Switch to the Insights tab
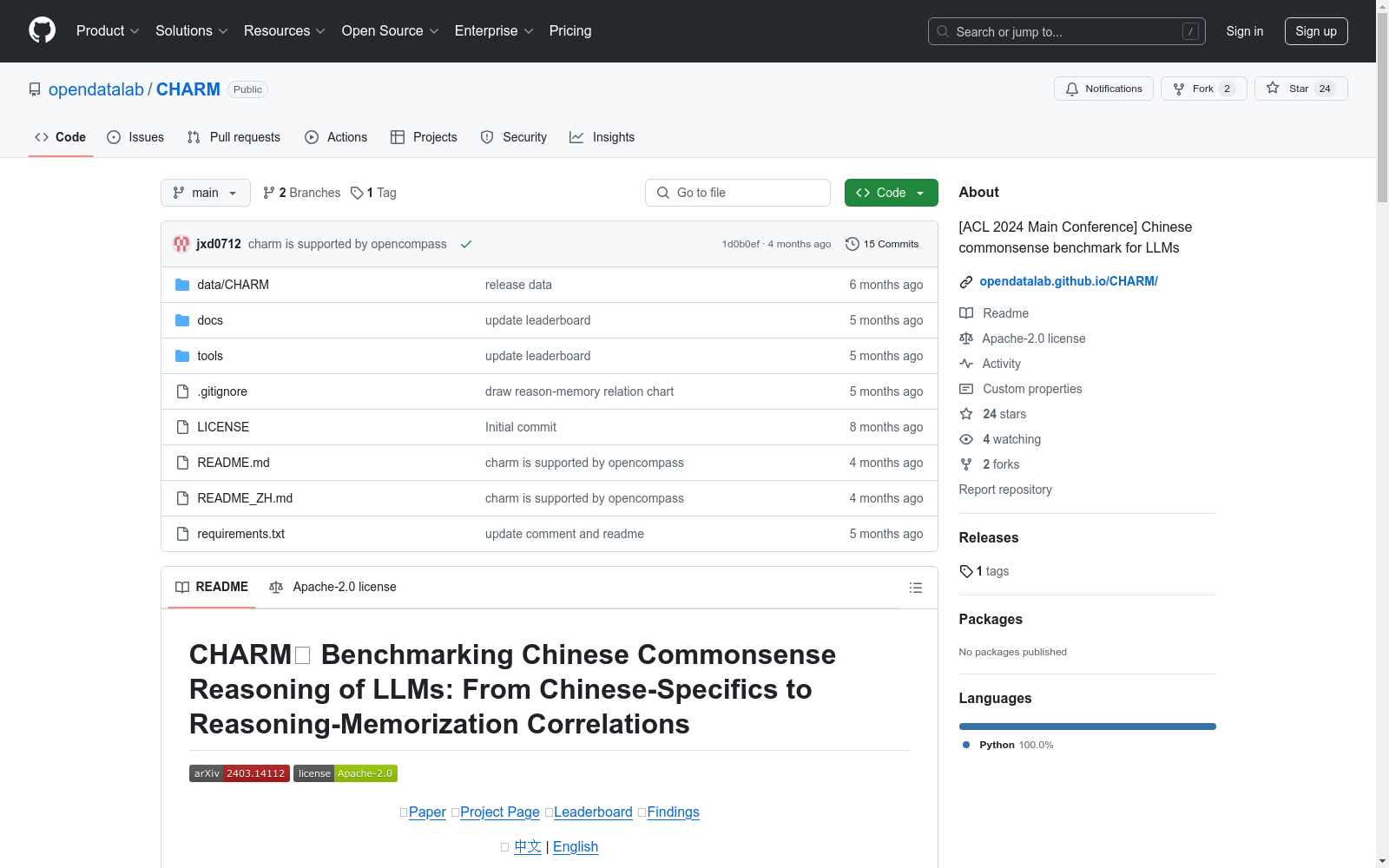The image size is (1389, 868). (x=602, y=137)
